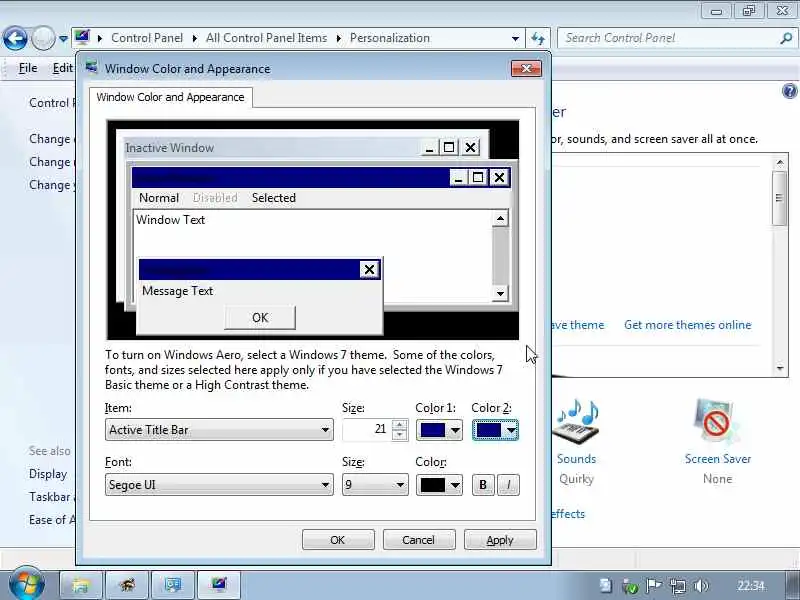This screenshot has height=600, width=800.
Task: Open the Control Panel help icon
Action: coord(789,91)
